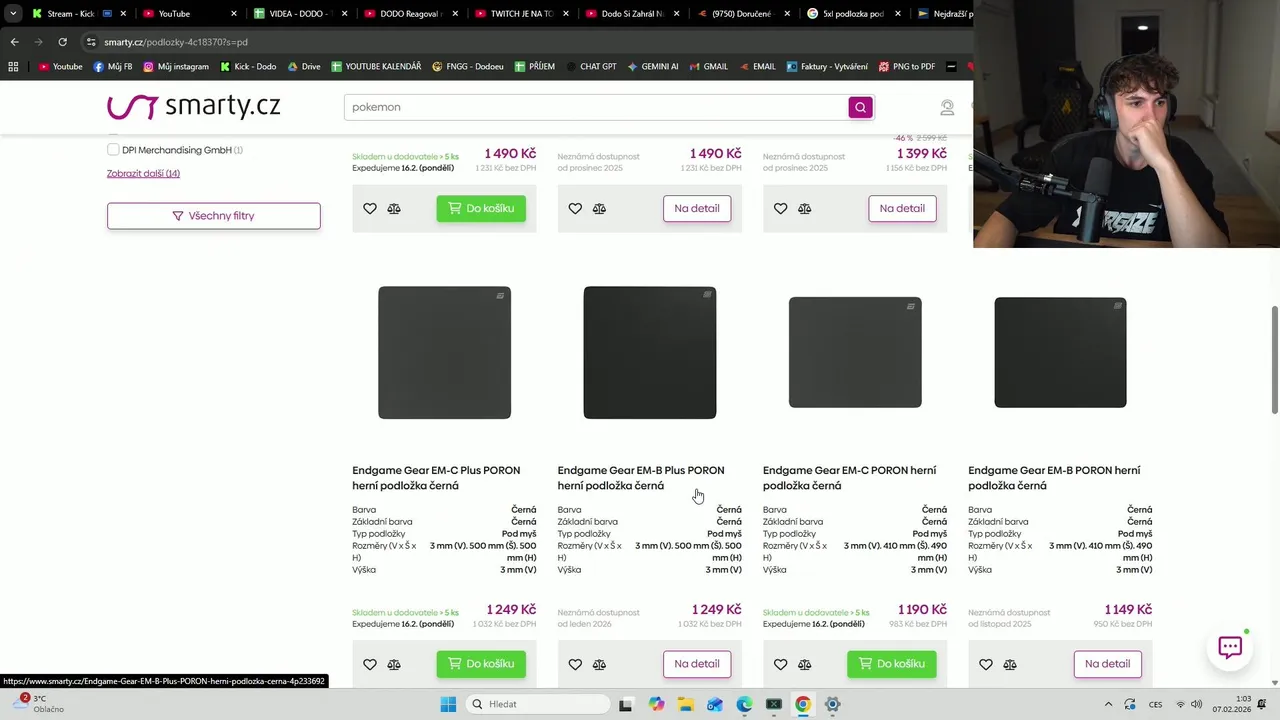The image size is (1280, 720).
Task: Open Settings gear in taskbar
Action: click(x=832, y=704)
